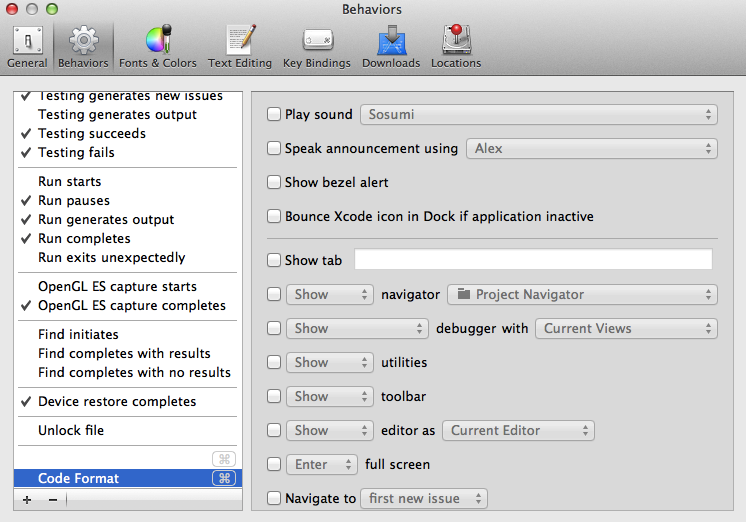
Task: Open Key Bindings preferences
Action: click(x=317, y=47)
